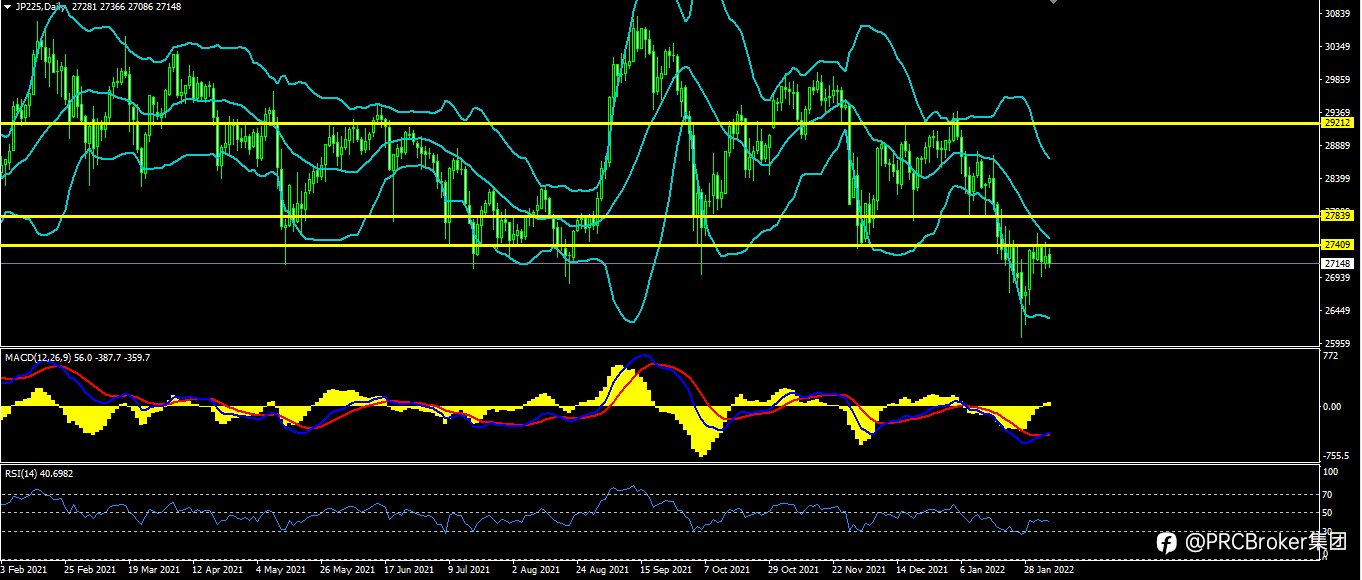Click the 19 Mar 2021 date label
The image size is (1362, 580).
152,570
